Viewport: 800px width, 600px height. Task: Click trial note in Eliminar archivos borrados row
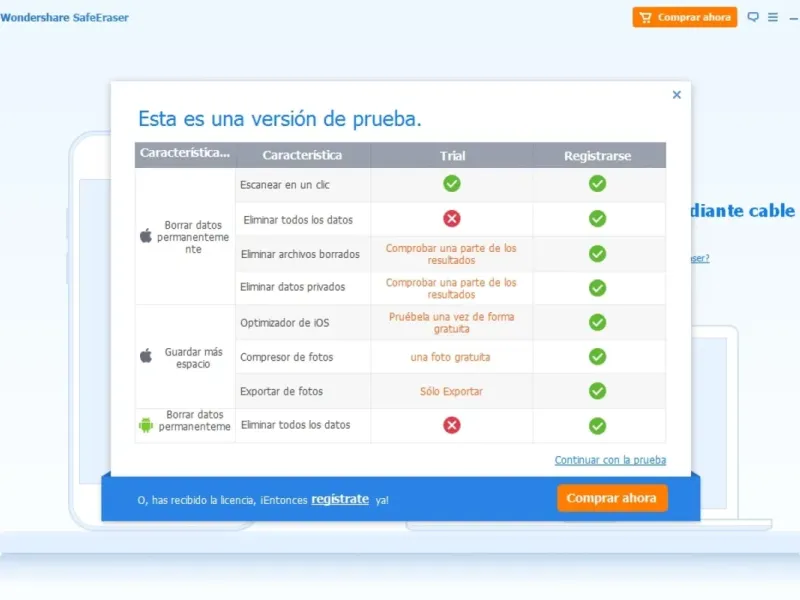pos(451,254)
